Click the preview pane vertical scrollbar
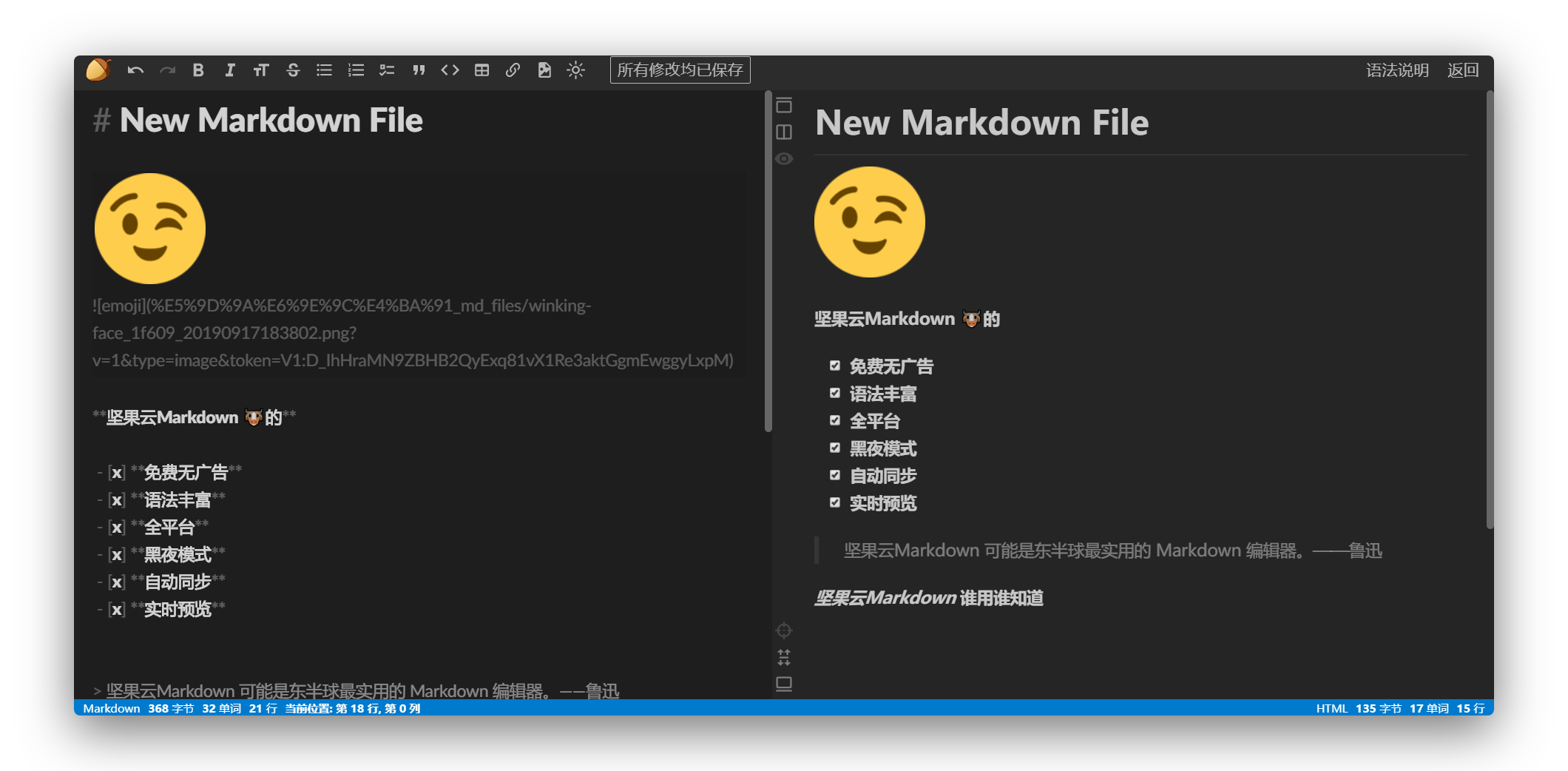The height and width of the screenshot is (771, 1568). tap(1490, 309)
